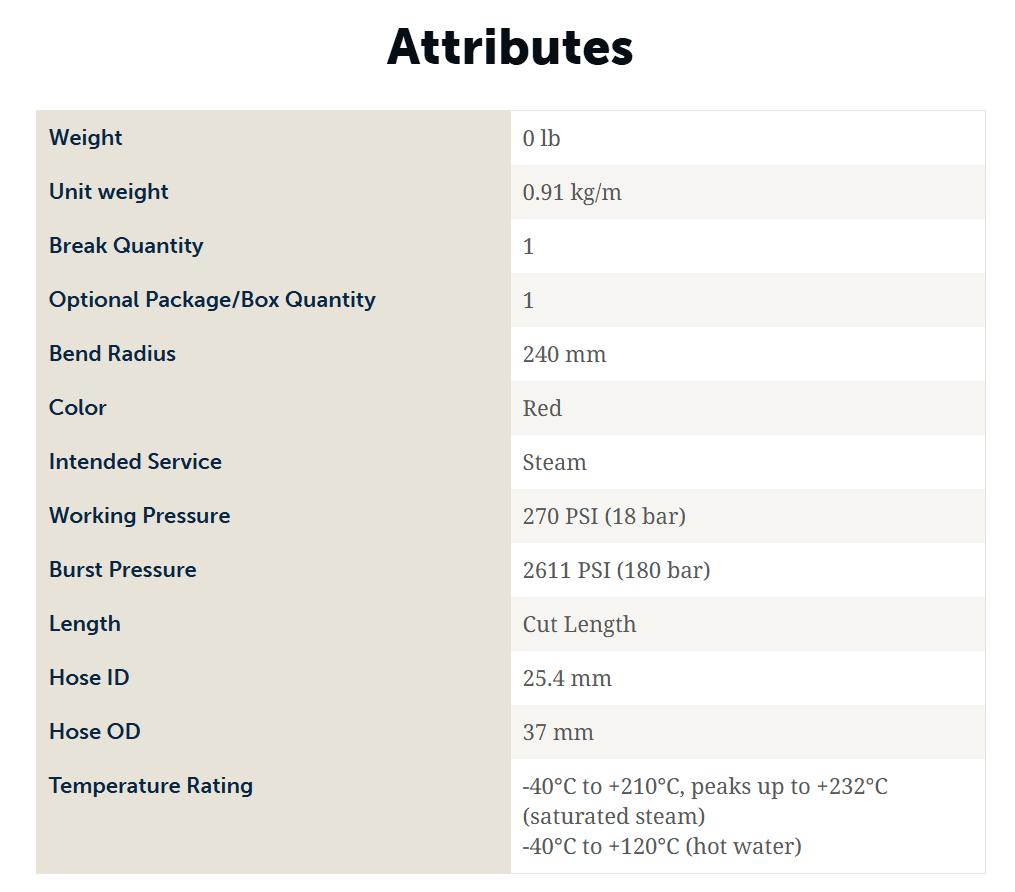This screenshot has height=892, width=1015.
Task: Click the 2611 PSI (180 bar) value
Action: [x=616, y=570]
